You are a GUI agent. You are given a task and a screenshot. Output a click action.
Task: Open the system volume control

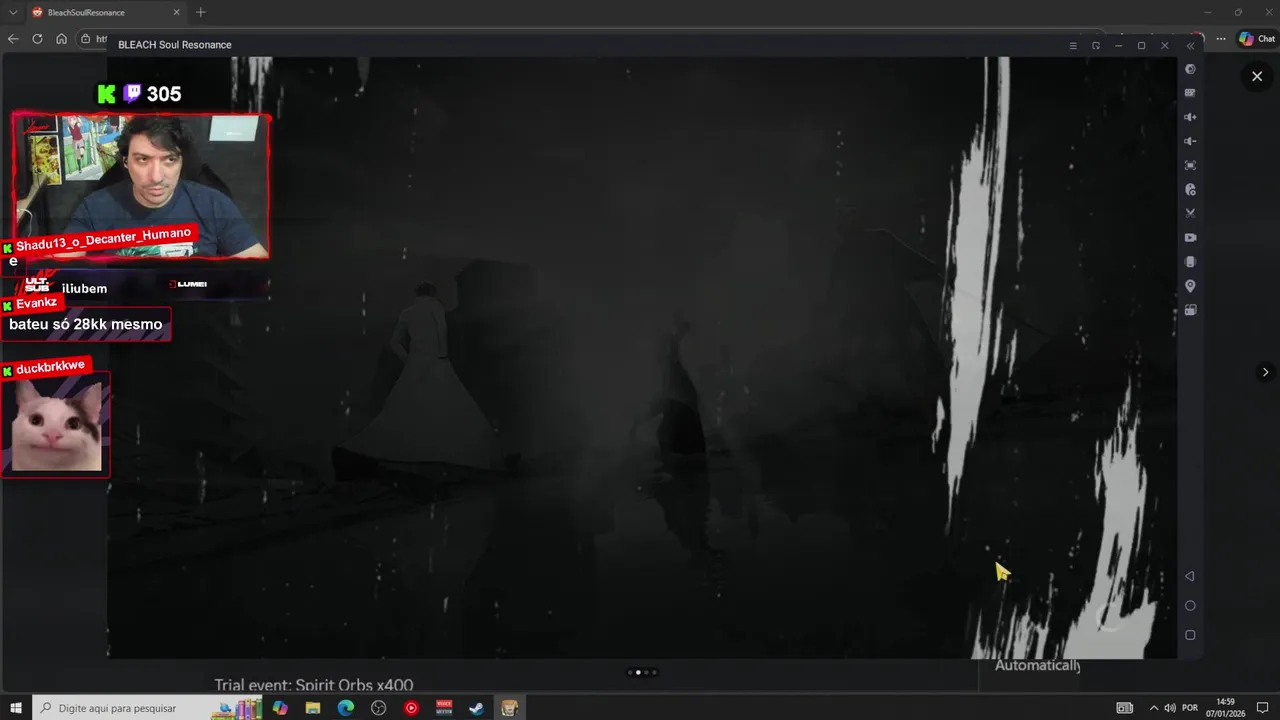pos(1170,708)
